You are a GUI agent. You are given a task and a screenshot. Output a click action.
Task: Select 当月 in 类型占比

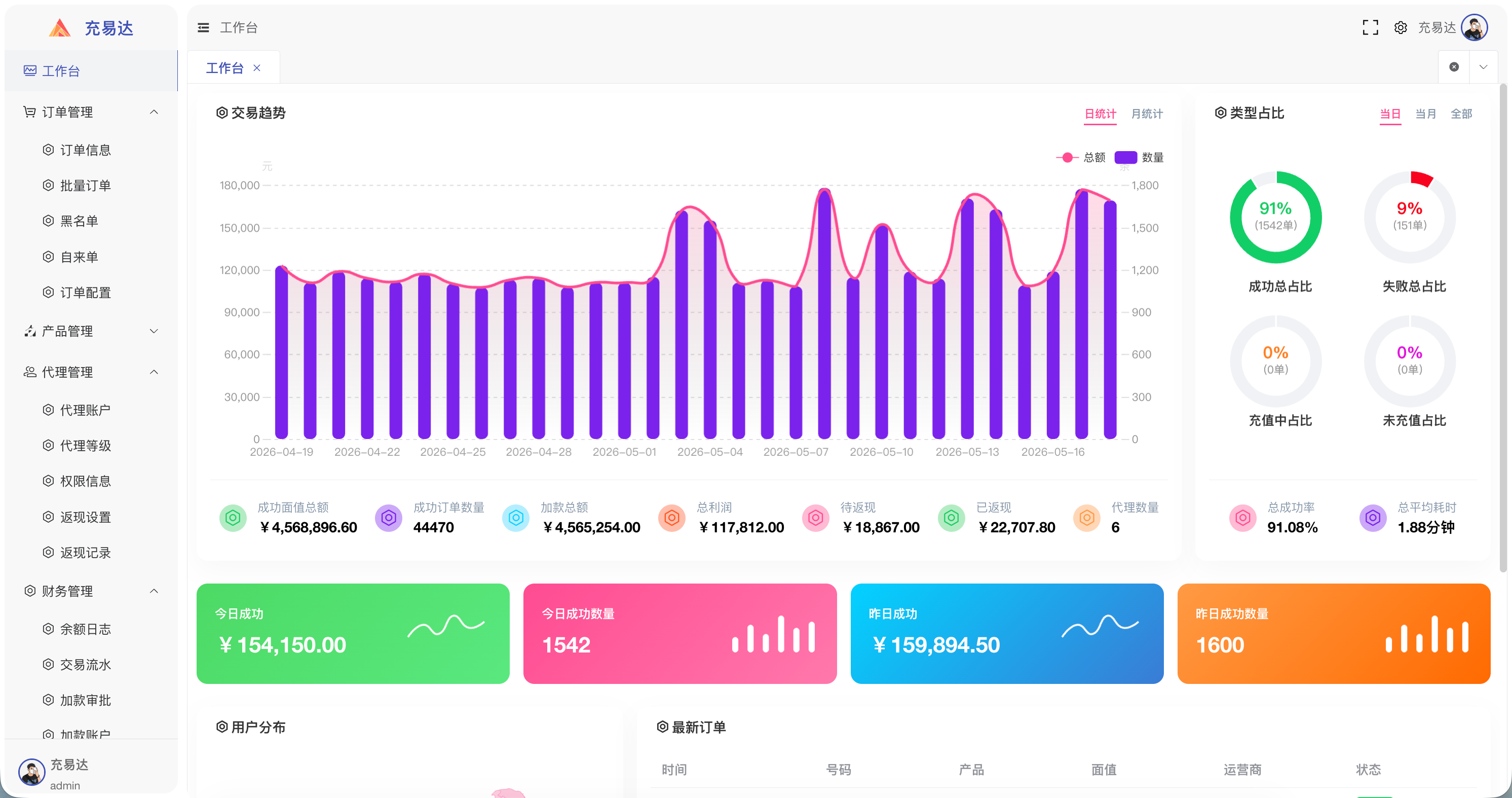1426,114
